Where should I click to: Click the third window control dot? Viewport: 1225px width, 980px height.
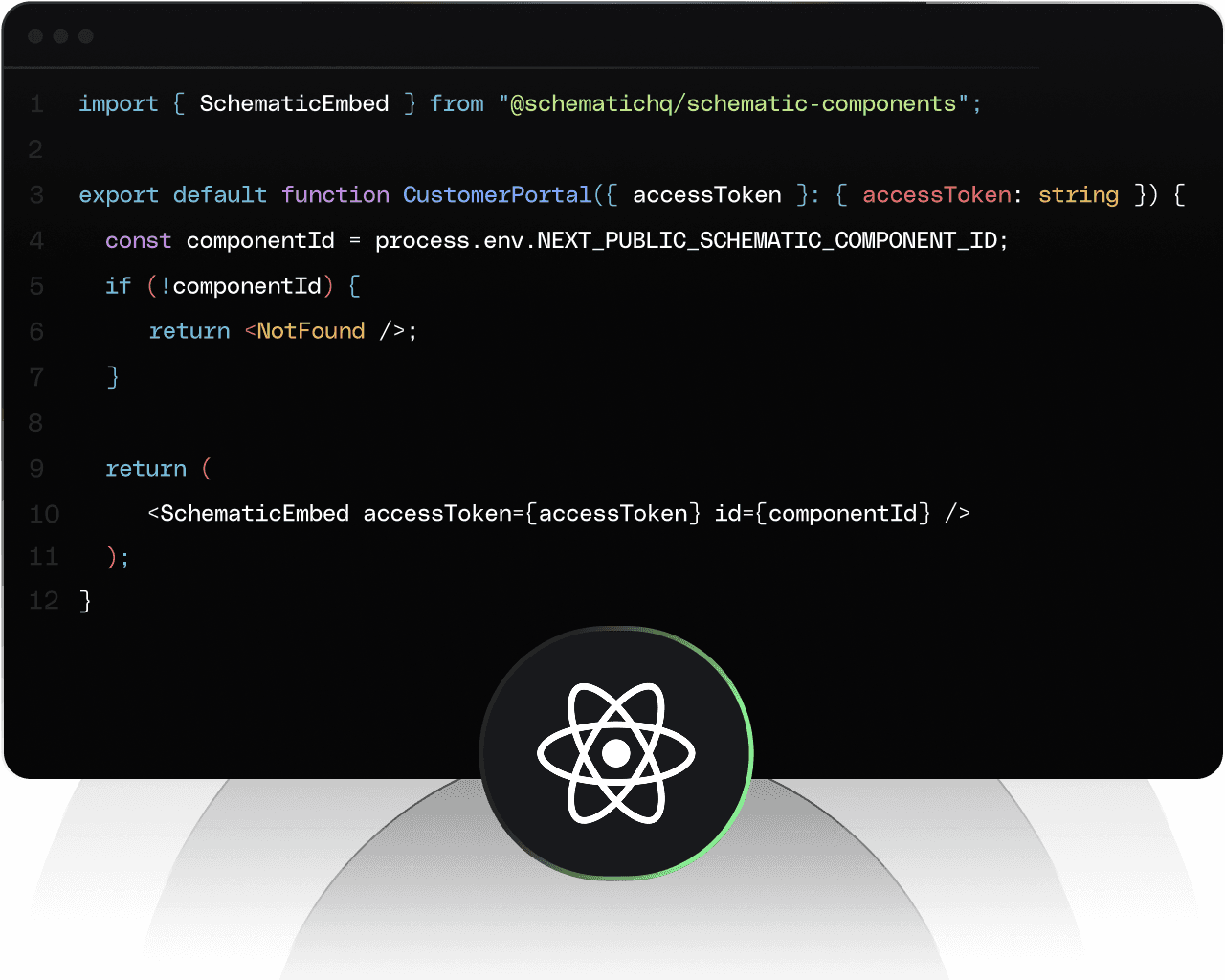tap(86, 36)
